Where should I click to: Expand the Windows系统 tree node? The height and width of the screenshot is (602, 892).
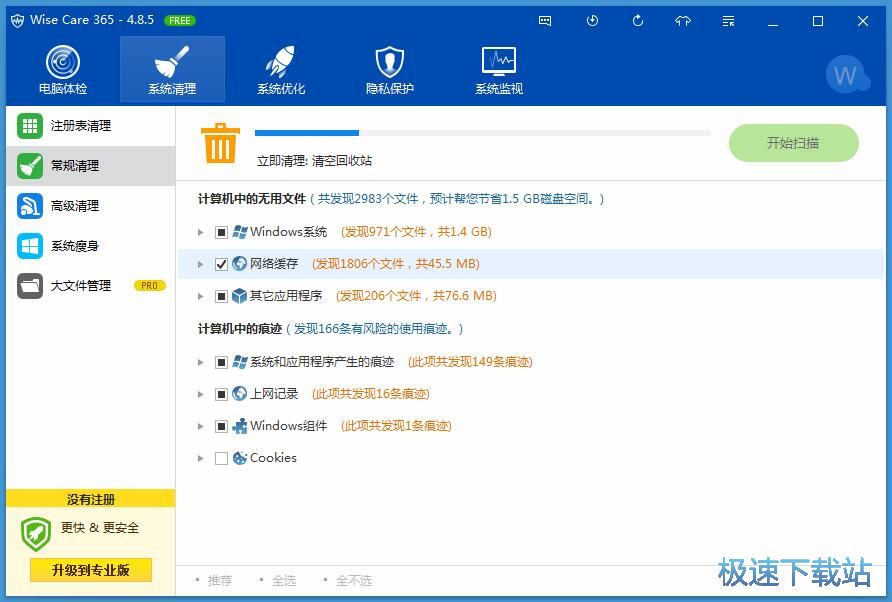coord(200,232)
